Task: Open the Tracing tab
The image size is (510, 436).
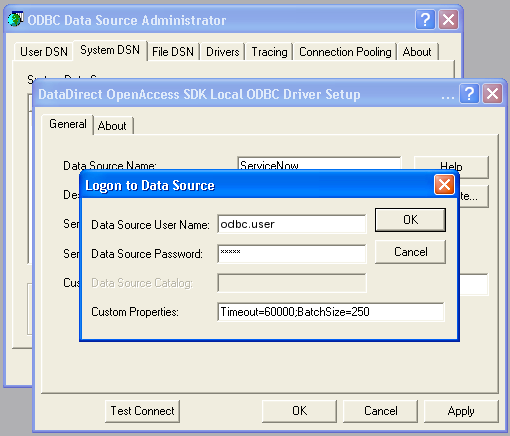Action: [269, 52]
